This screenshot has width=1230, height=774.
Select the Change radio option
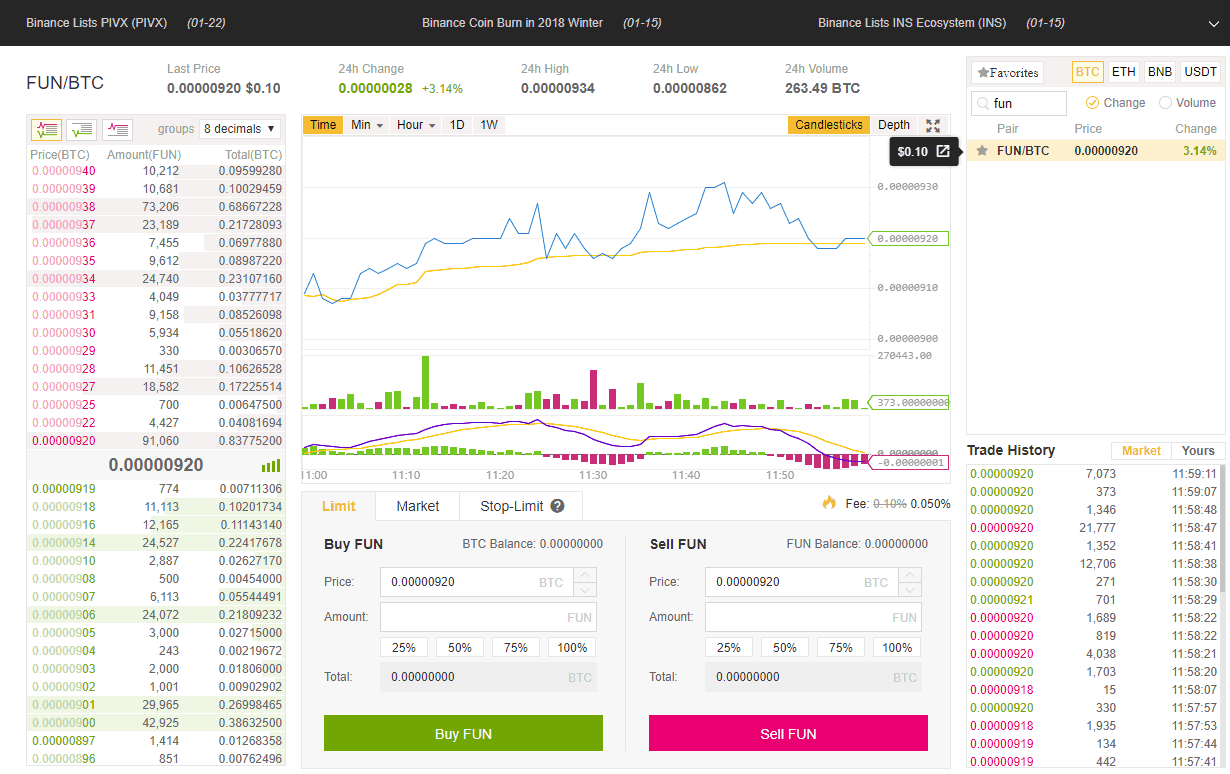pos(1115,103)
